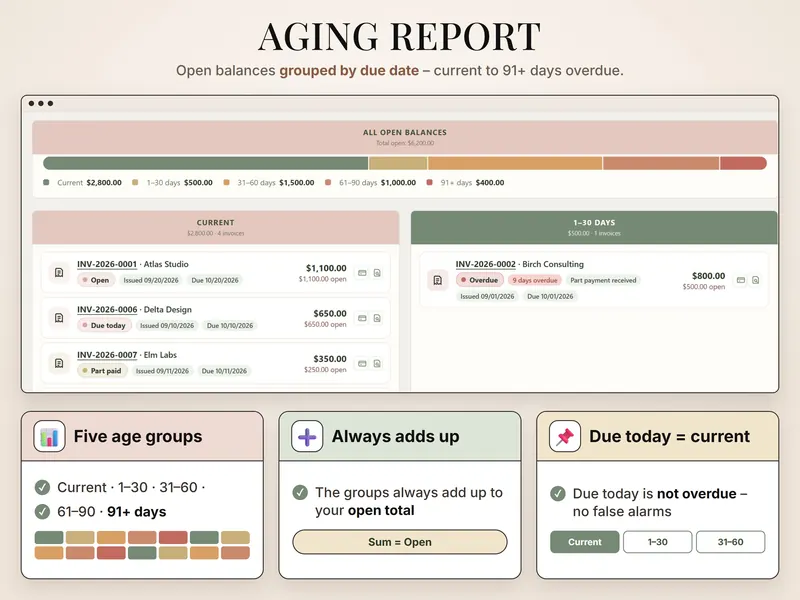The height and width of the screenshot is (600, 800).
Task: Click the 31–60 days legend color swatch
Action: 226,182
